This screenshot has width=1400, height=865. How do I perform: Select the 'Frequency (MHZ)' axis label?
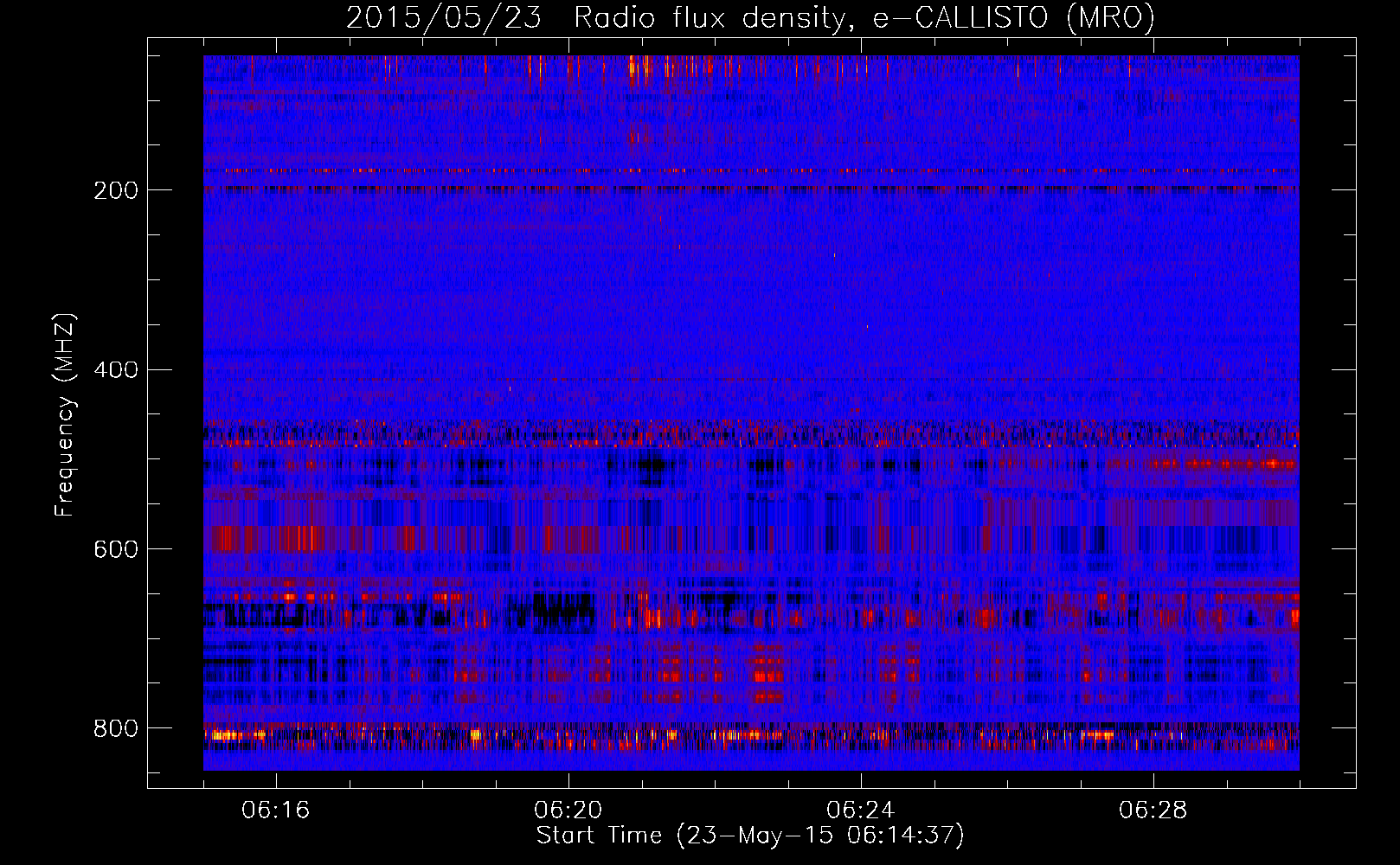tap(65, 414)
